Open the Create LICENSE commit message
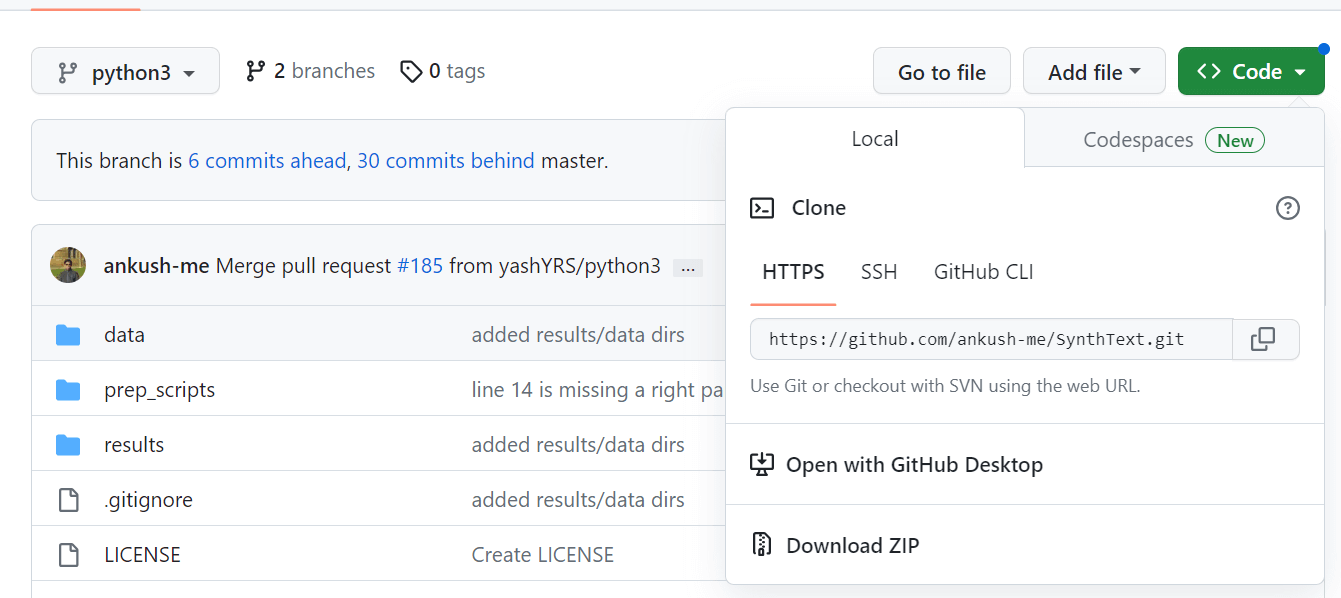This screenshot has width=1341, height=598. click(543, 555)
